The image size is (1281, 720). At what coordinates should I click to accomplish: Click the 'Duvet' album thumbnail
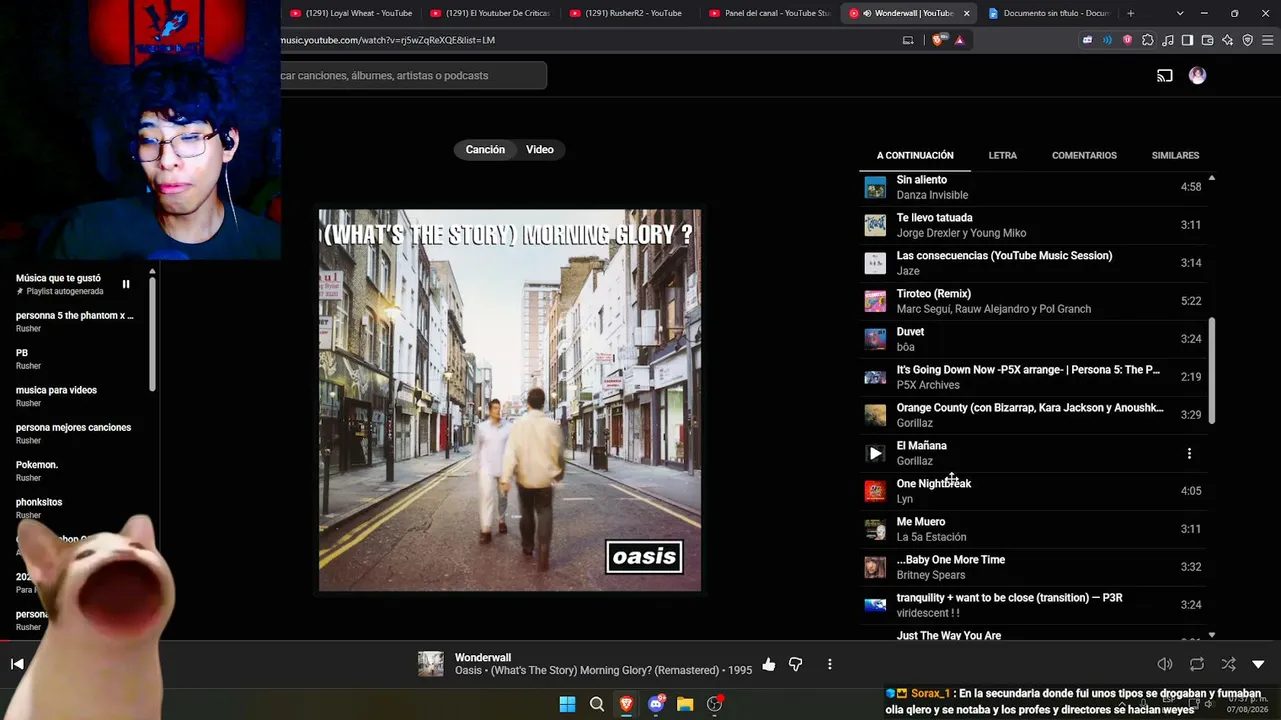(875, 340)
